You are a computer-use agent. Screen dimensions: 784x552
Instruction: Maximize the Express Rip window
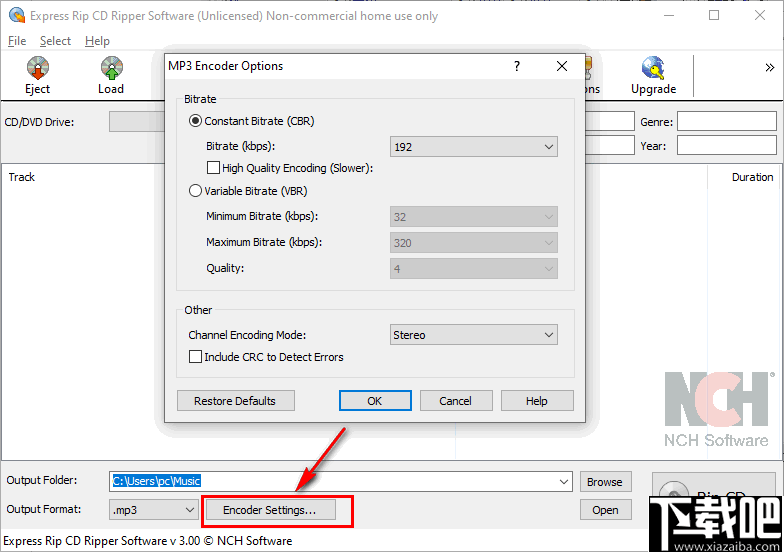tap(714, 16)
